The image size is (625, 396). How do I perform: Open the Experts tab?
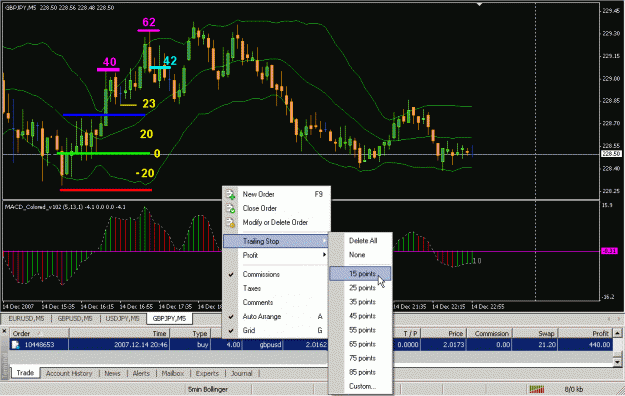tap(207, 373)
